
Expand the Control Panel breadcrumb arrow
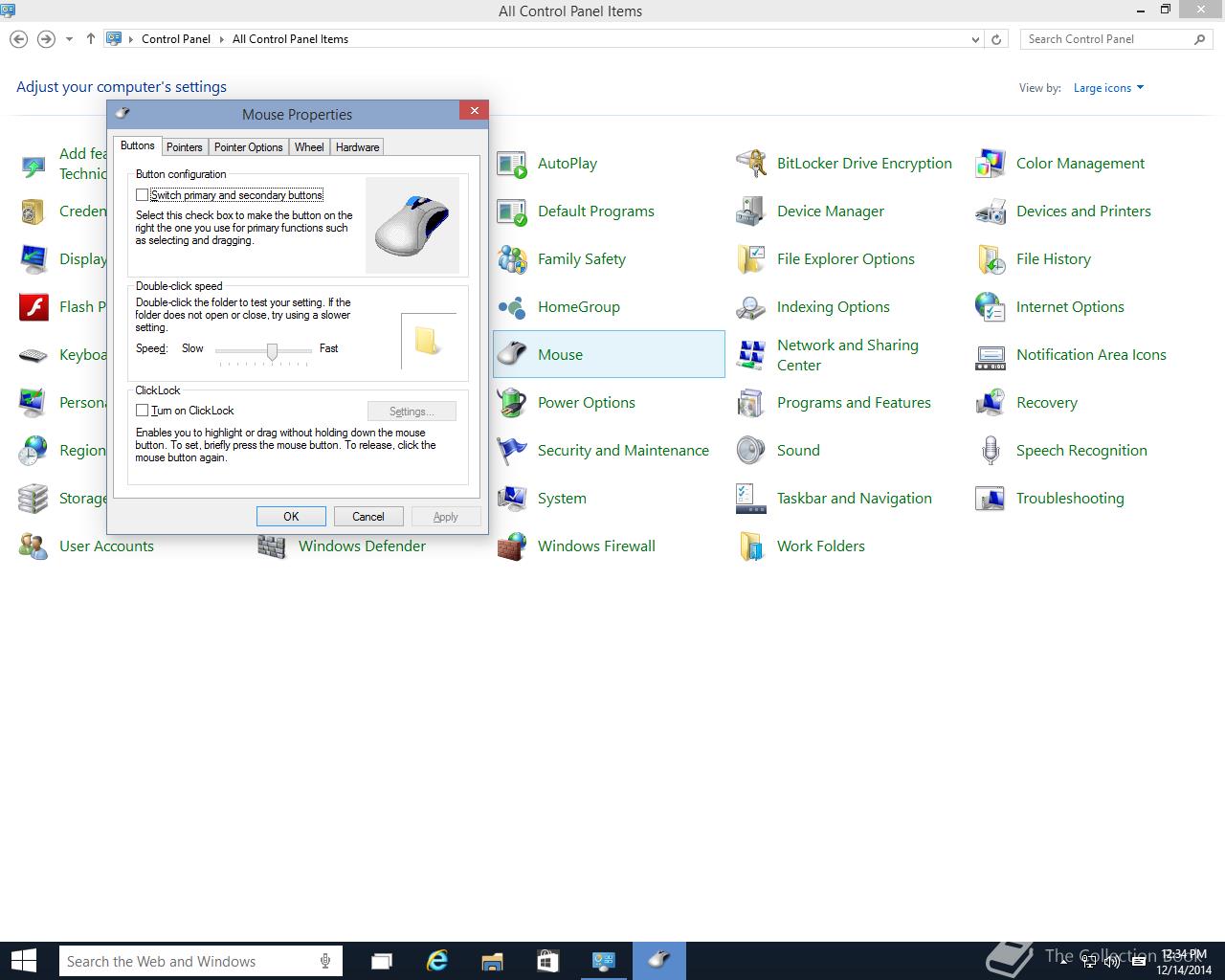[221, 39]
